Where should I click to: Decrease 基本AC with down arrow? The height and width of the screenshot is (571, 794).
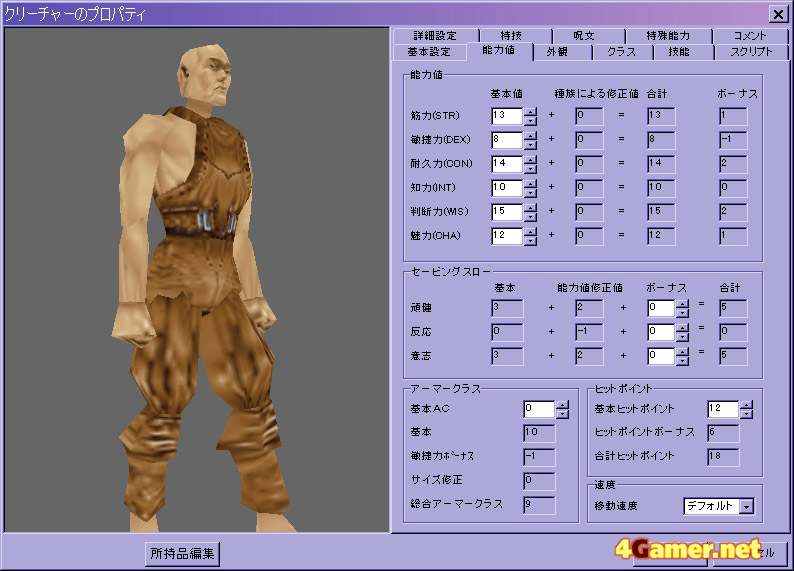tap(563, 414)
